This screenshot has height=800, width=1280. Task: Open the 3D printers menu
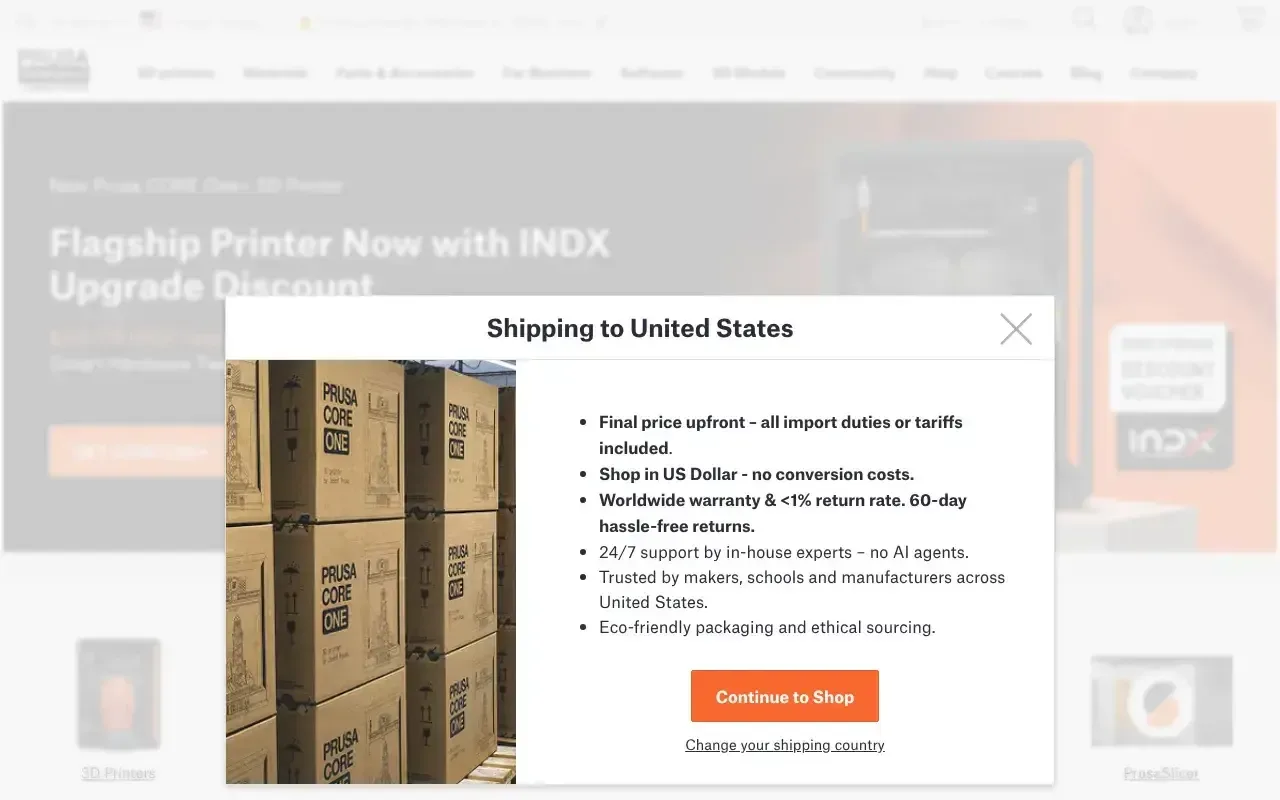click(x=176, y=73)
